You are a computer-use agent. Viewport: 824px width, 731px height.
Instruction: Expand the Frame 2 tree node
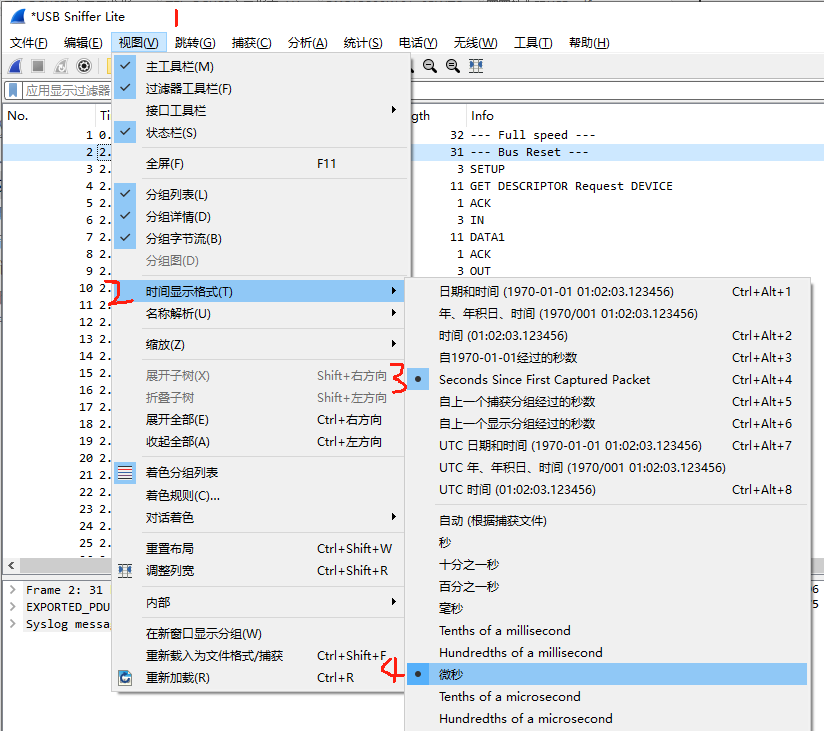point(13,590)
